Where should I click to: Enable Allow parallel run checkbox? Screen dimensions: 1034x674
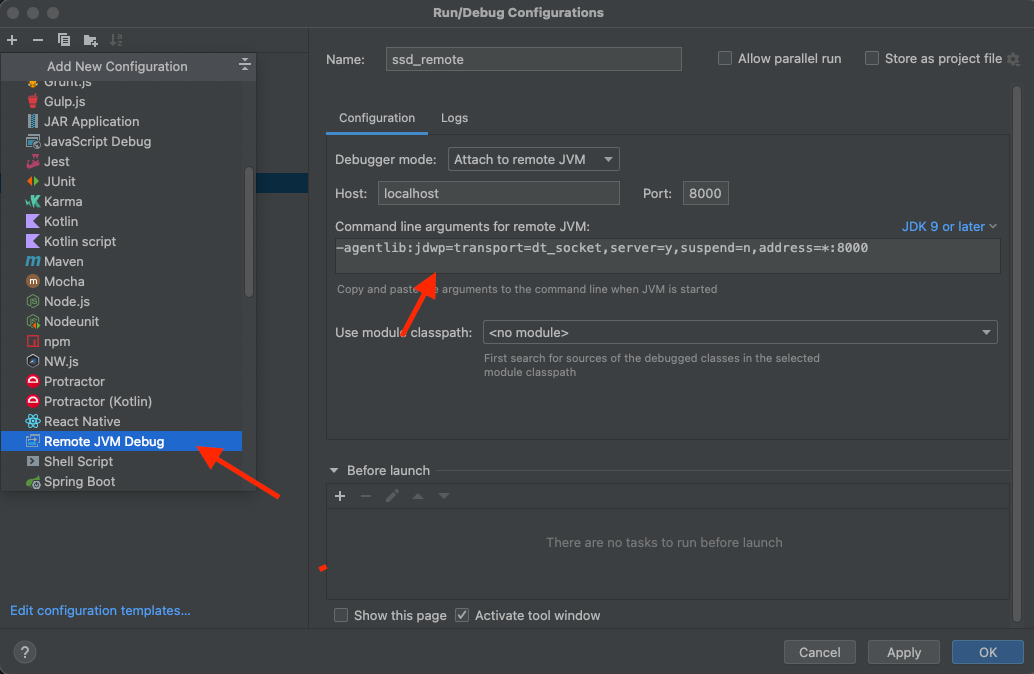725,59
